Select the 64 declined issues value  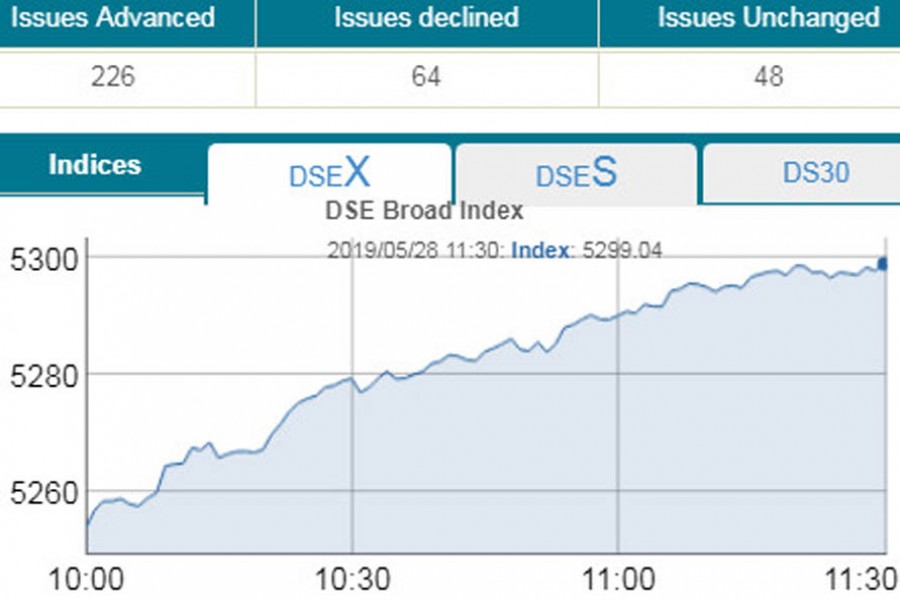click(x=426, y=77)
